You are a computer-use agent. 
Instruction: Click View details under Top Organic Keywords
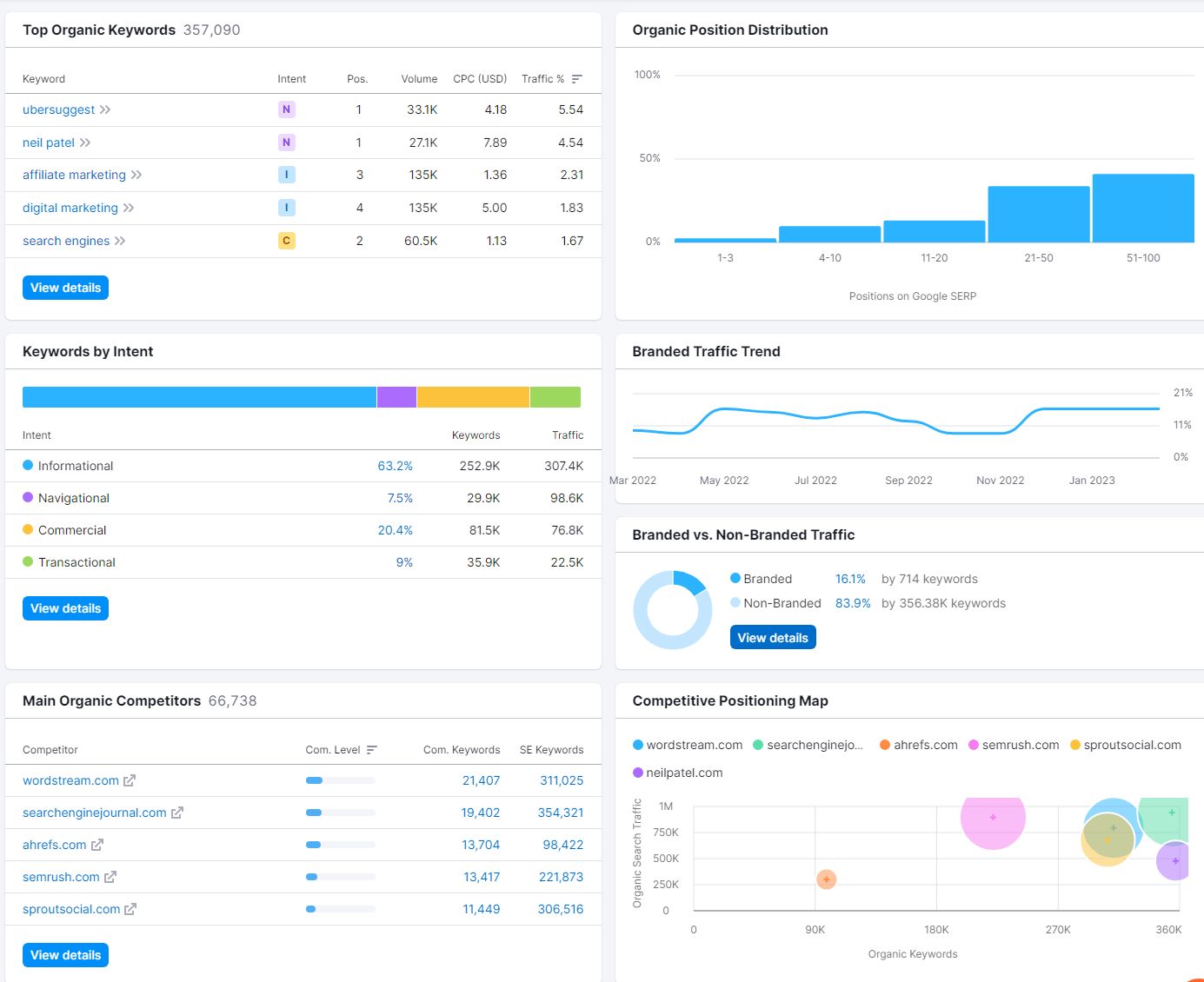65,287
